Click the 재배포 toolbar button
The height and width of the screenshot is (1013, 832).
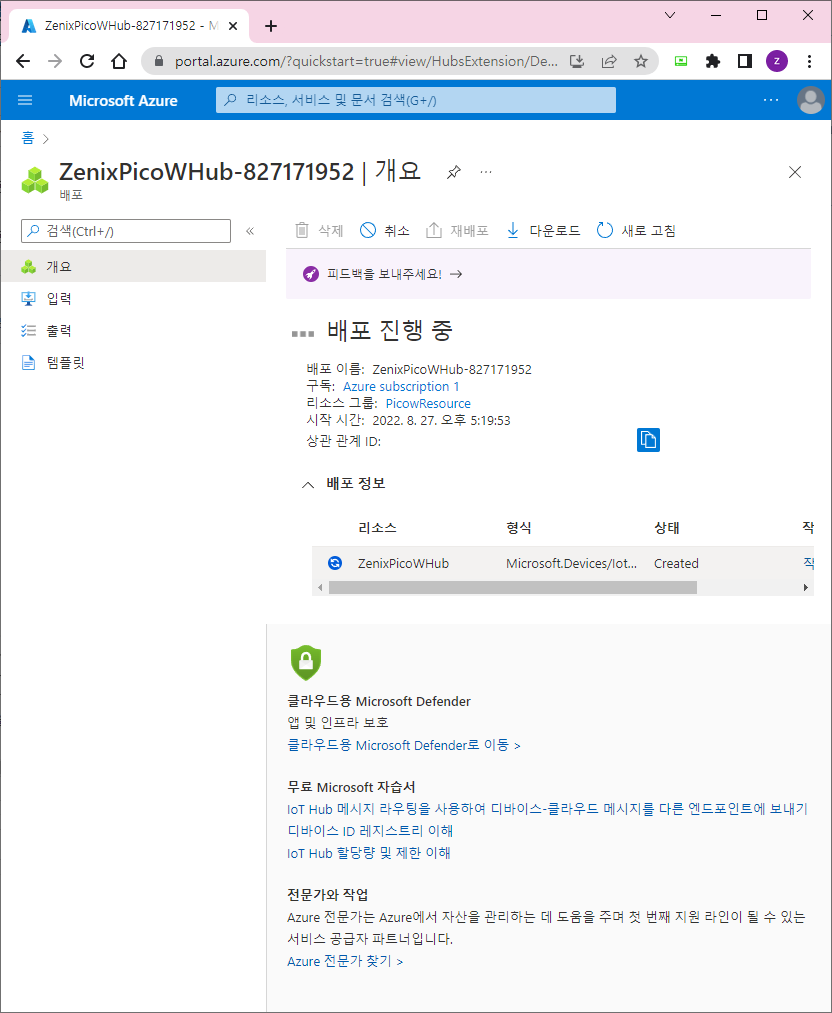457,230
